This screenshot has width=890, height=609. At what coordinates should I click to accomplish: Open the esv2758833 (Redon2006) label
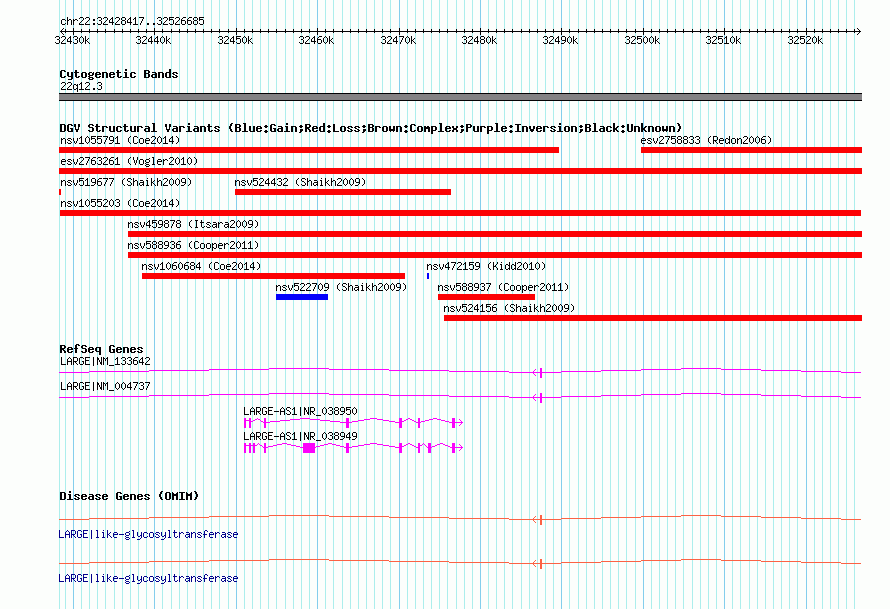(x=706, y=140)
